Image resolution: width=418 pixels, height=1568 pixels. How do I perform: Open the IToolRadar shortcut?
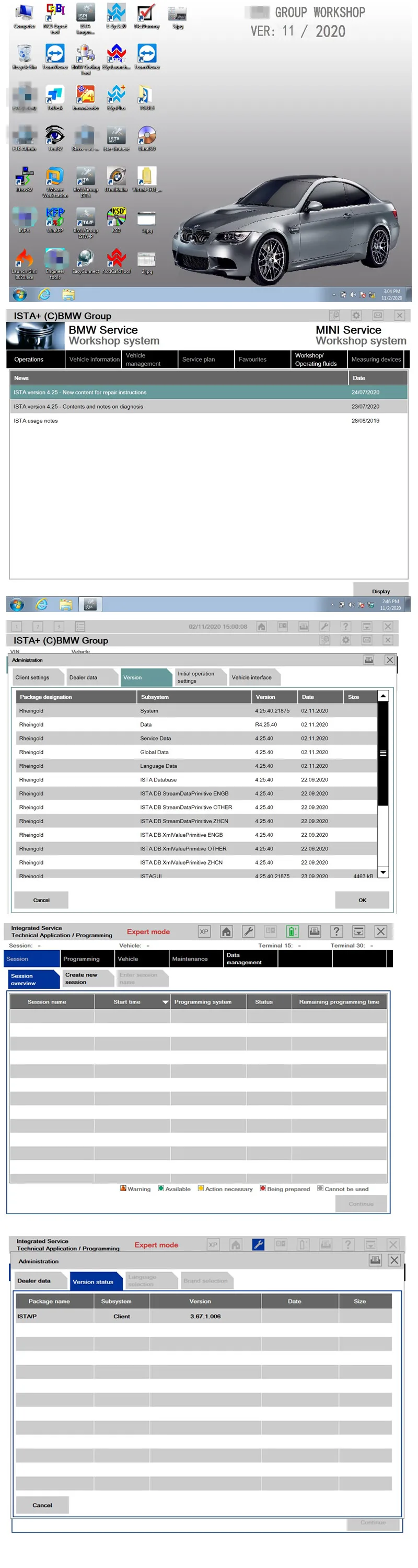pos(115,179)
